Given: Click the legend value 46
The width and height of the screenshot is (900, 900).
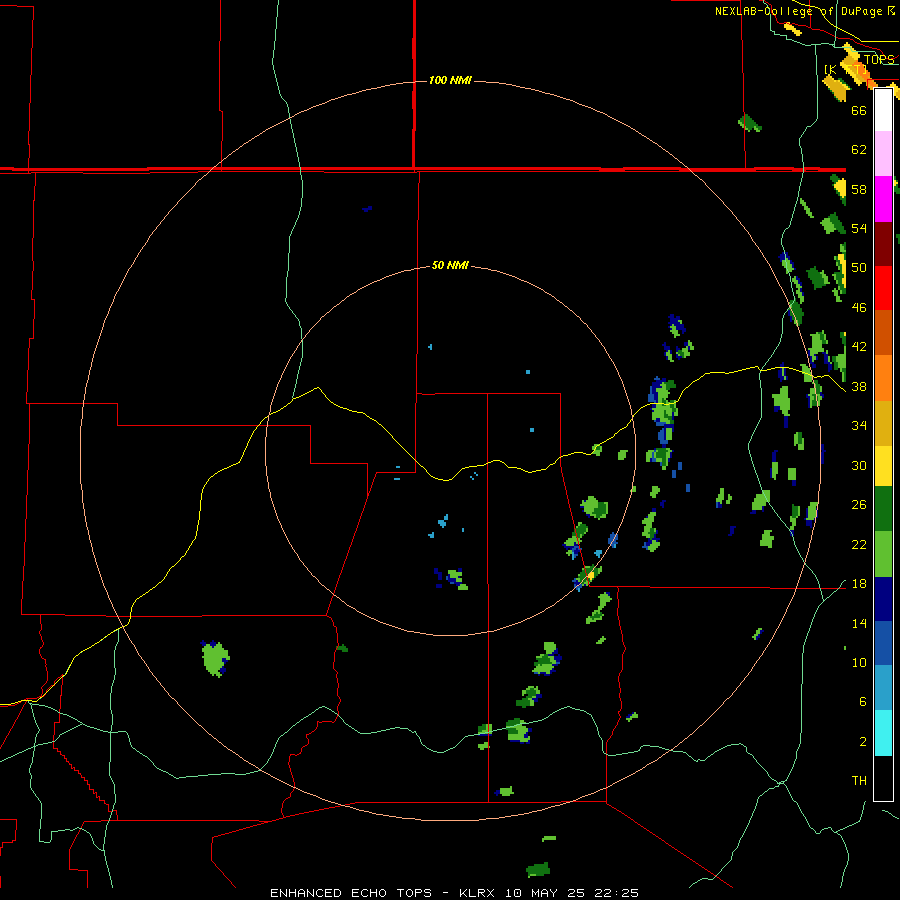Looking at the screenshot, I should (x=859, y=308).
